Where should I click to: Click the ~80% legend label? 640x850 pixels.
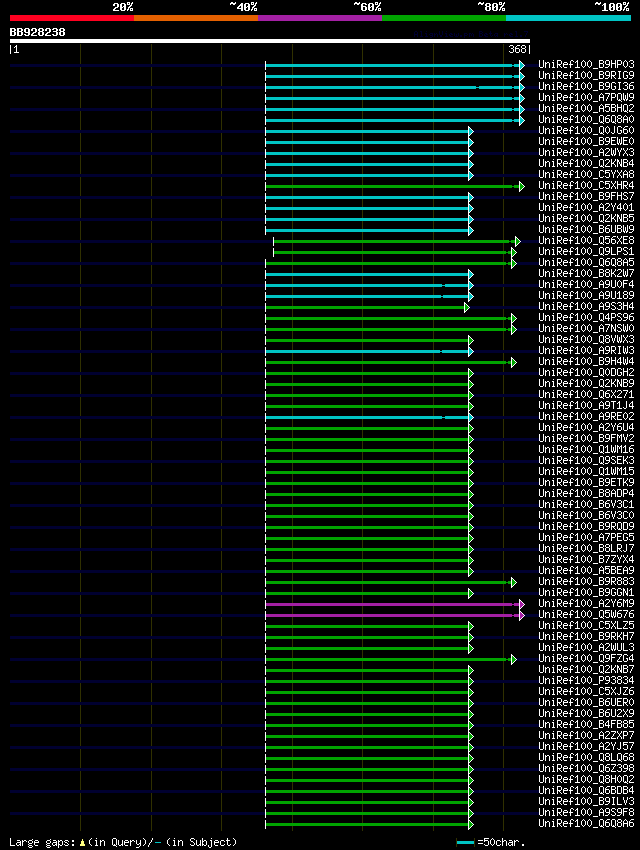coord(491,7)
